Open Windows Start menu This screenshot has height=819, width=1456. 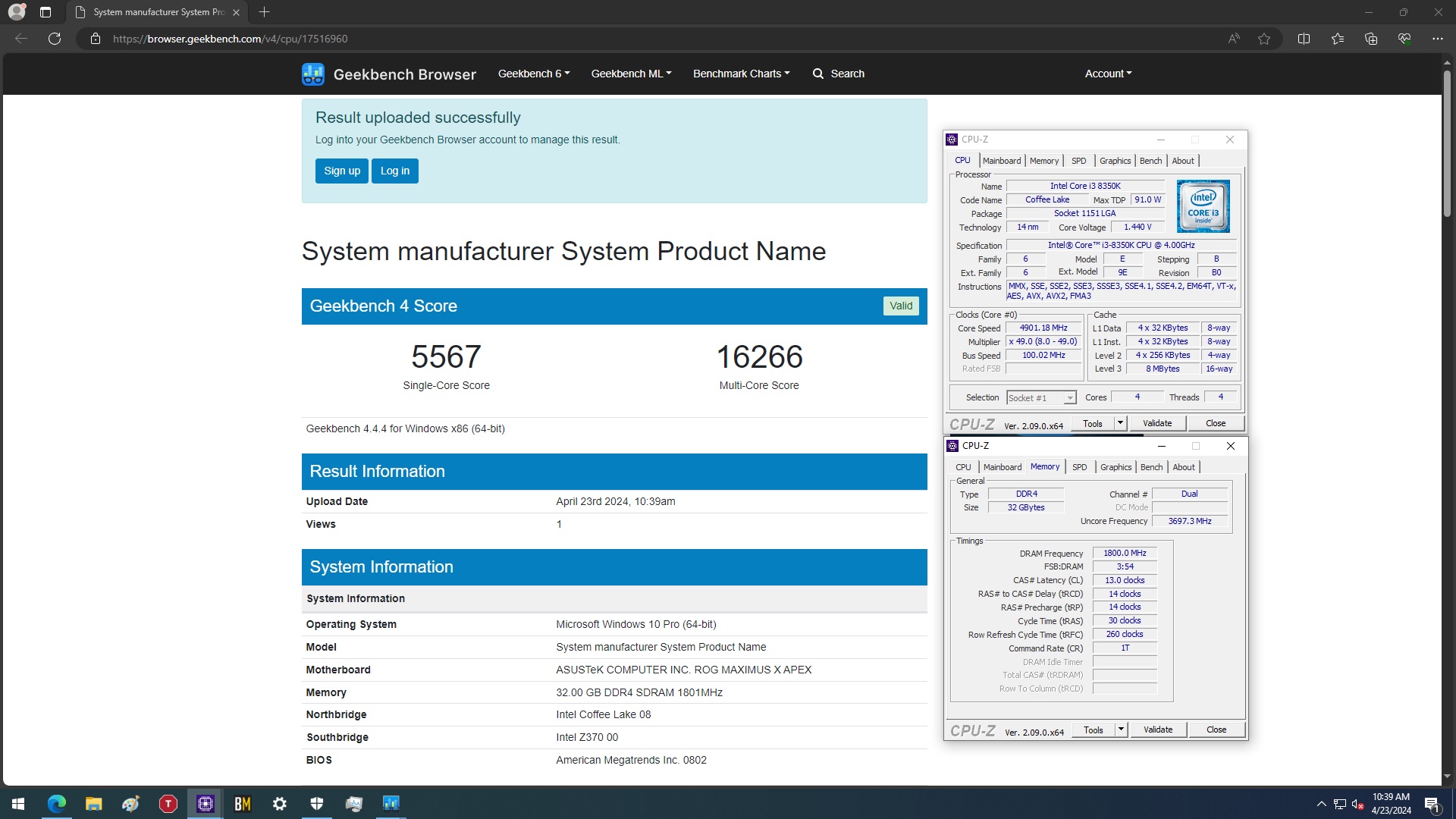tap(18, 804)
